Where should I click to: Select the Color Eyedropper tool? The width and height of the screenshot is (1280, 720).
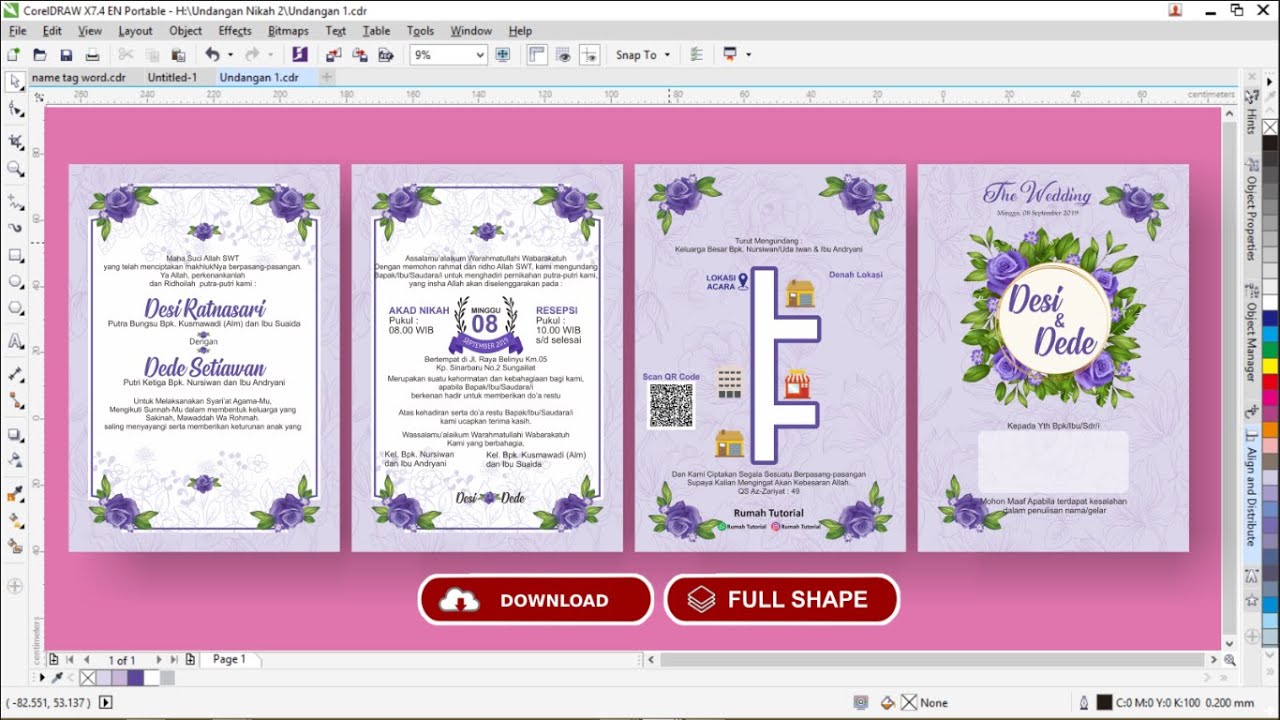click(15, 494)
